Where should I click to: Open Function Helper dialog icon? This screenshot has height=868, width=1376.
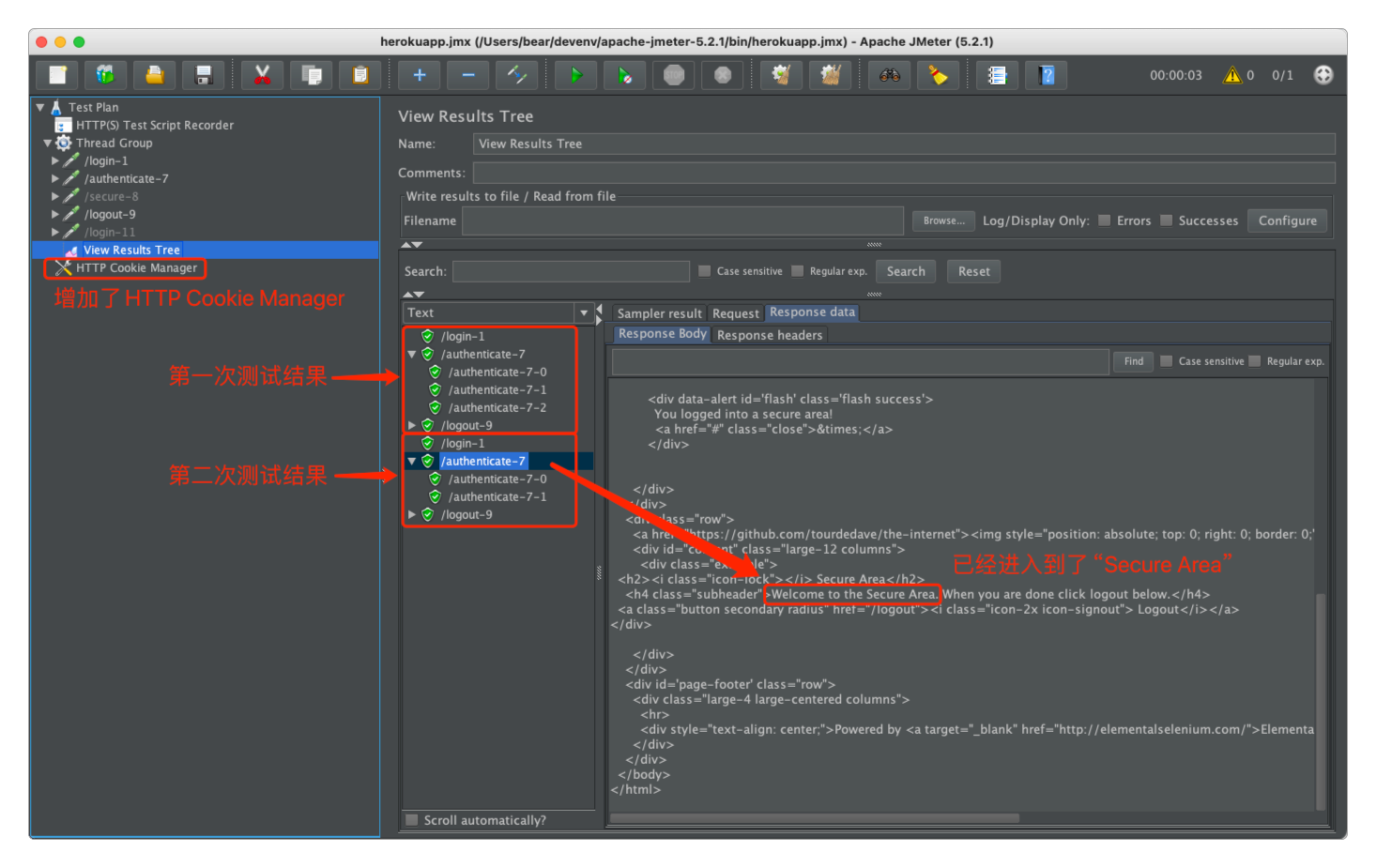(998, 75)
